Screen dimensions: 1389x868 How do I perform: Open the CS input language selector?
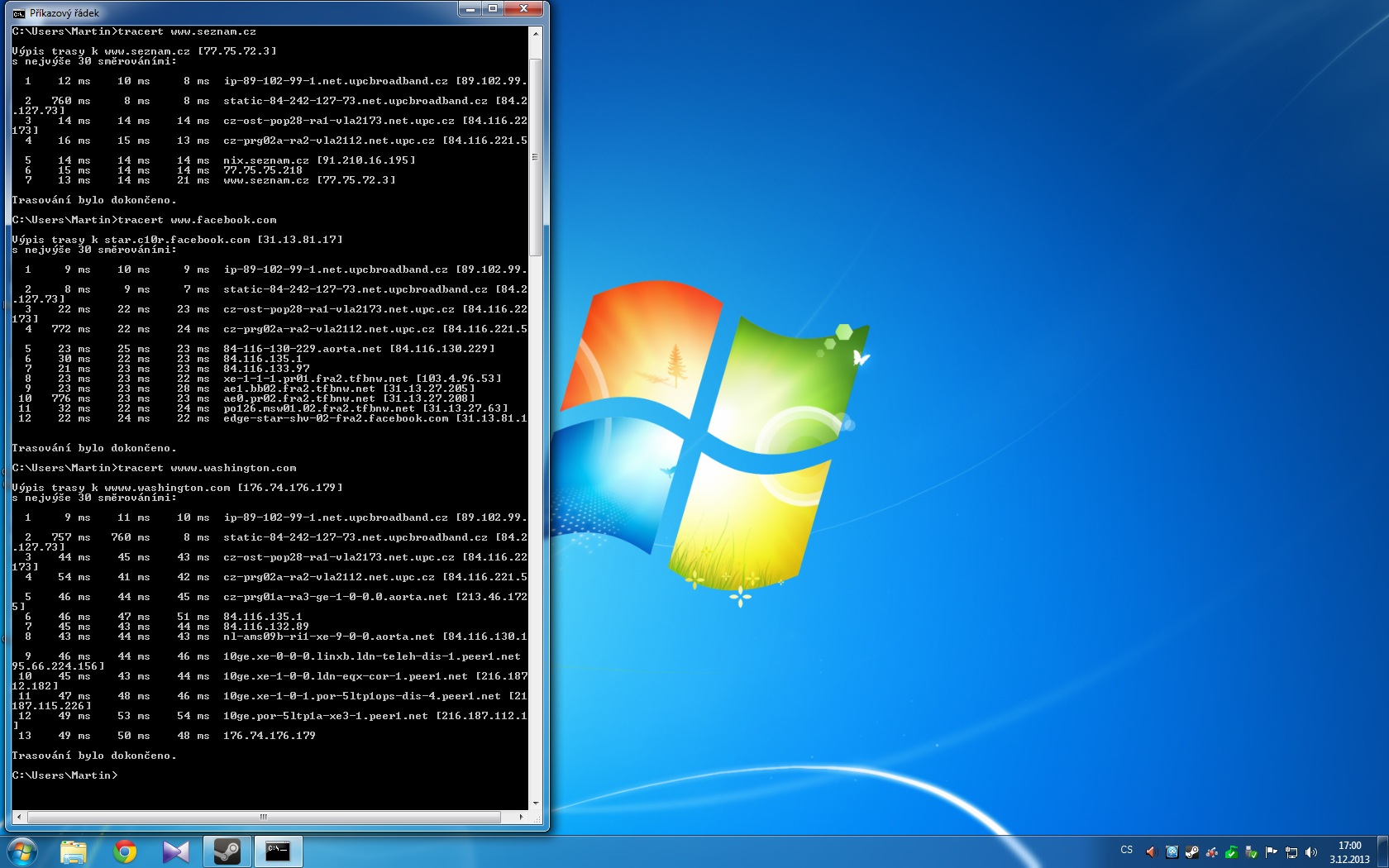[1126, 851]
